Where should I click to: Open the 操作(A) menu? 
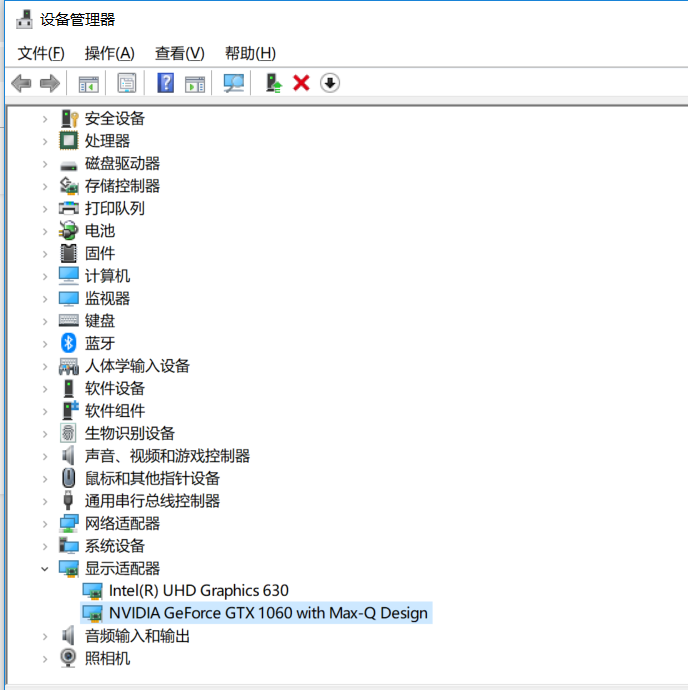110,53
